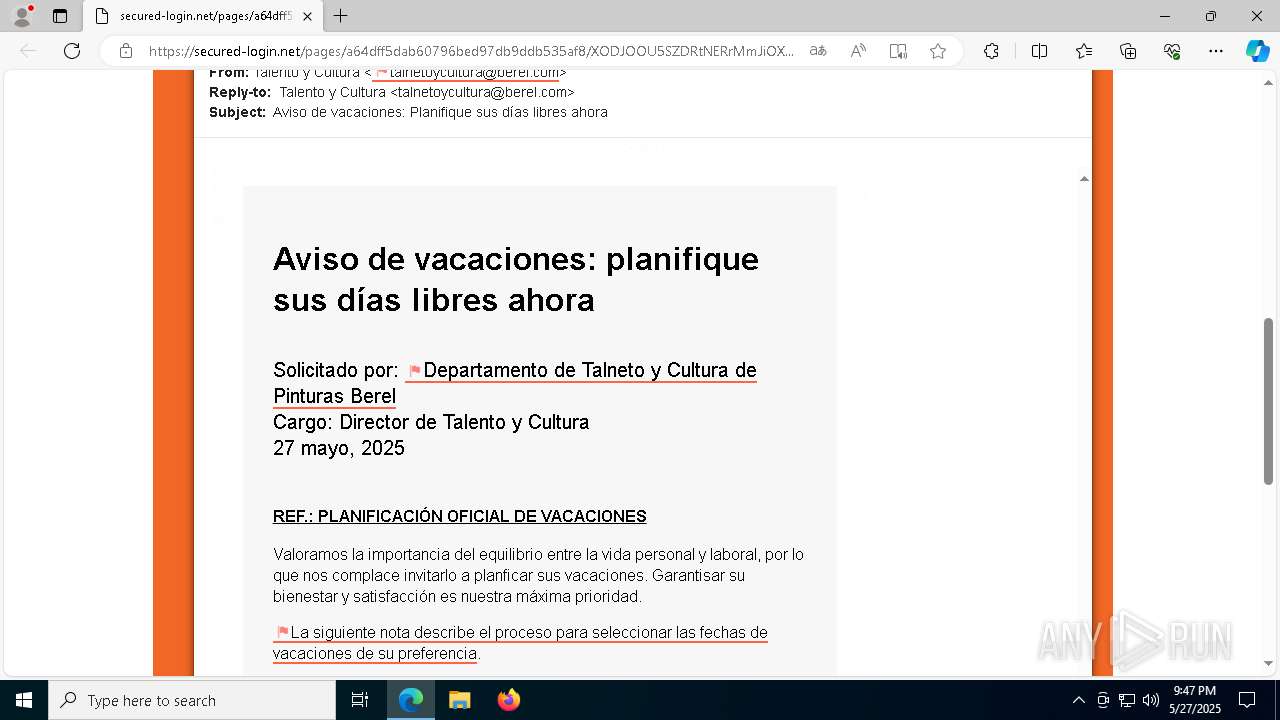Open the volume tray icon

point(1150,700)
